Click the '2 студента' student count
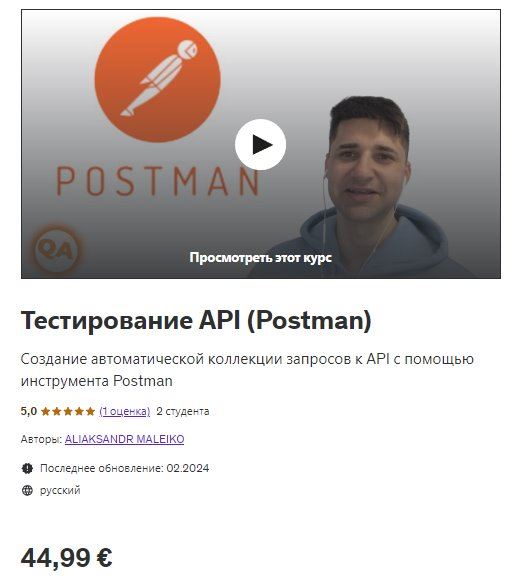This screenshot has height=579, width=519. tap(183, 411)
